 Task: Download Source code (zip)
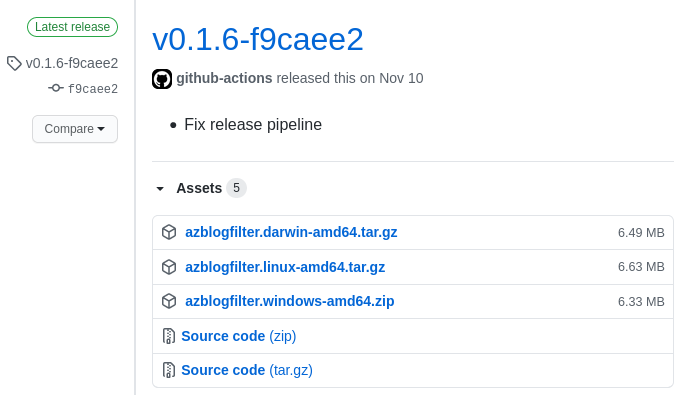(x=239, y=336)
